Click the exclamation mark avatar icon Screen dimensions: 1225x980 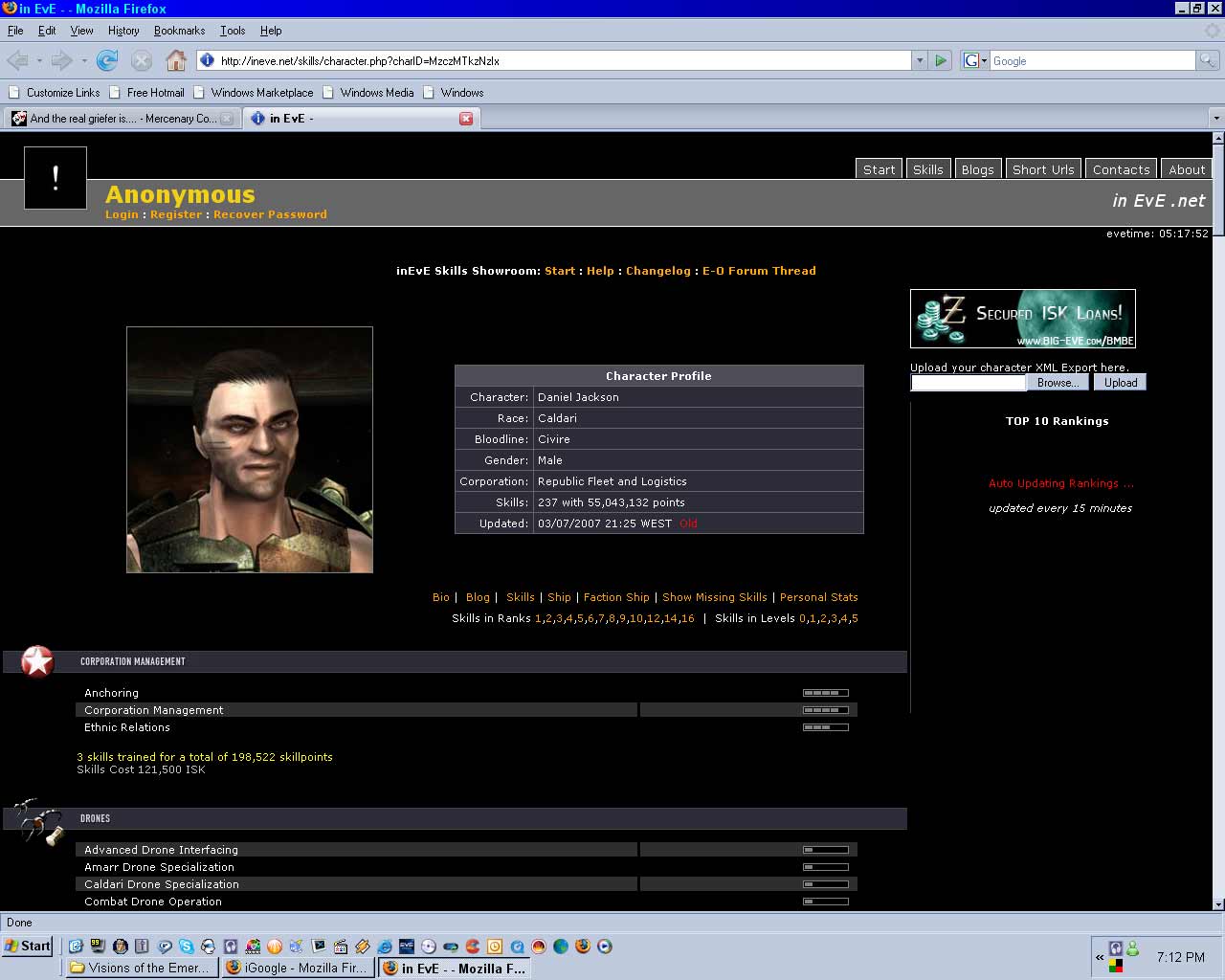pos(56,178)
